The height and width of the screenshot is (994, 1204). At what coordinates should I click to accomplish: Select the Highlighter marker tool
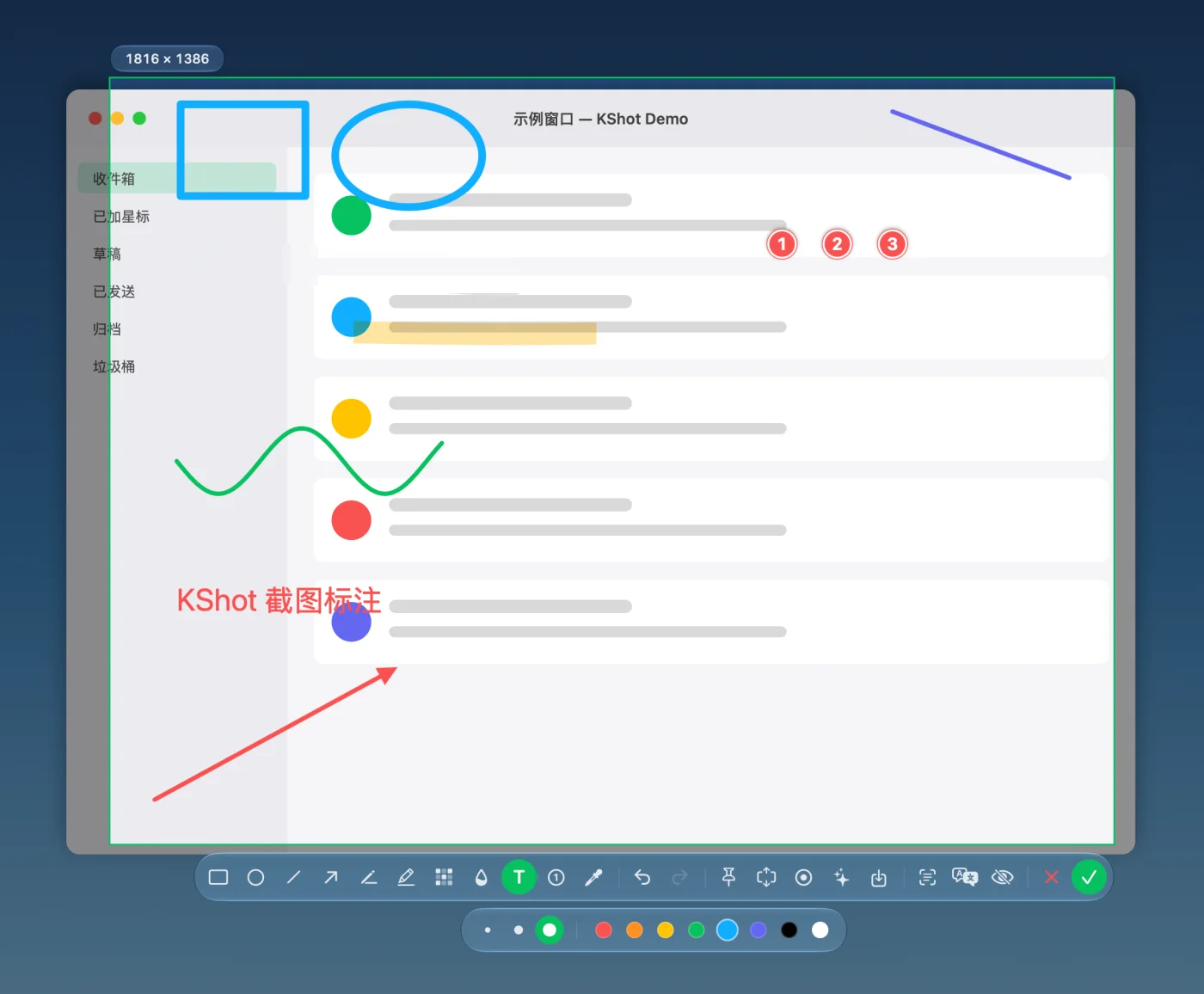(406, 877)
